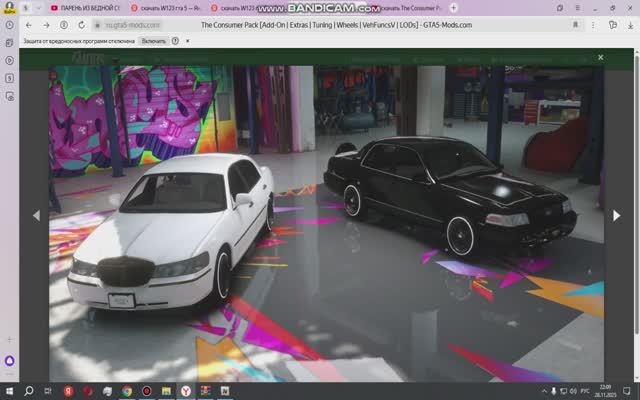Viewport: 640px width, 400px height.
Task: Dismiss the malware protection notice
Action: tap(188, 41)
